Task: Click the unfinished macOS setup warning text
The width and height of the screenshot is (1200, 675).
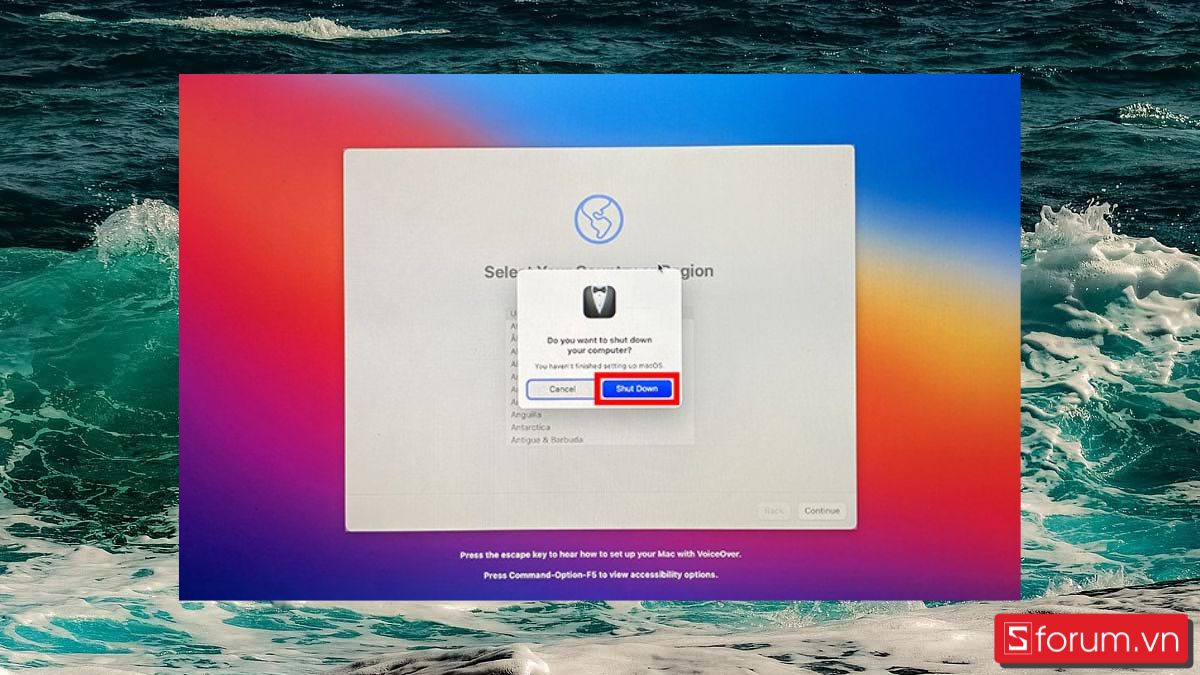Action: 599,366
